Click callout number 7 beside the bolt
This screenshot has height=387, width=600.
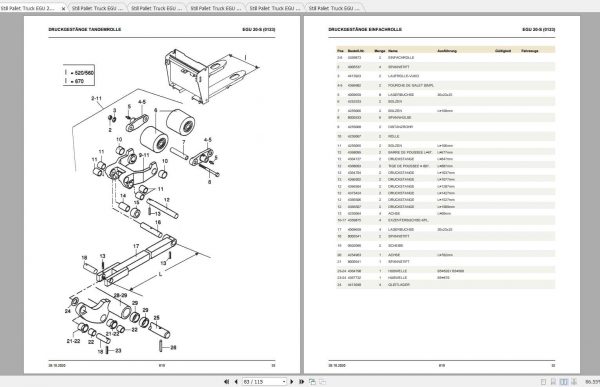click(x=184, y=142)
